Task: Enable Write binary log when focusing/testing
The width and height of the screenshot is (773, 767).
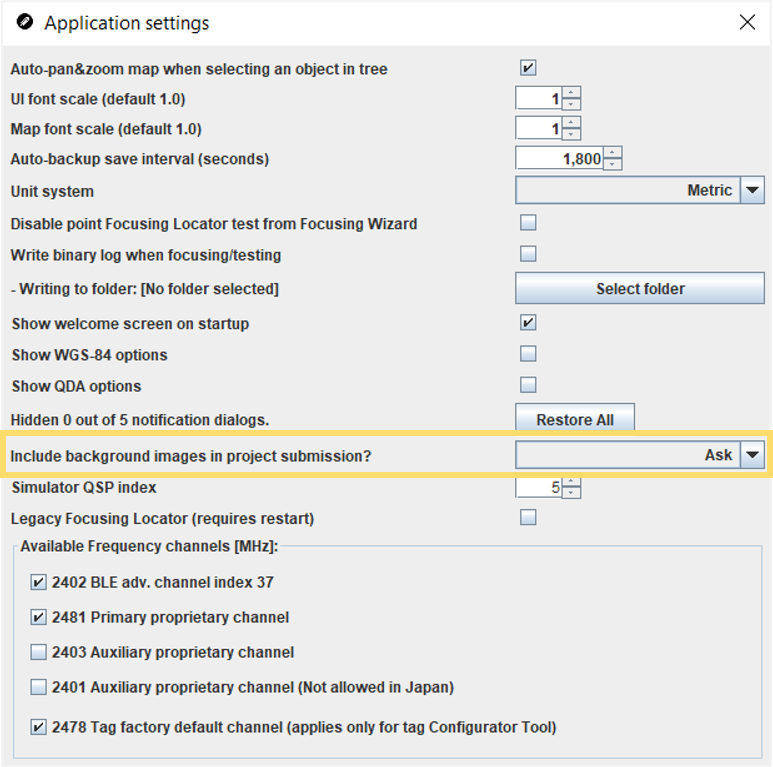Action: [528, 254]
